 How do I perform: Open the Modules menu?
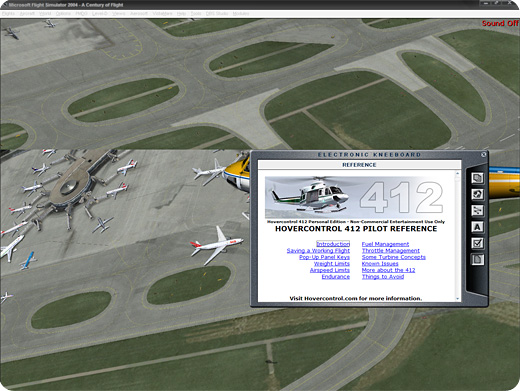pyautogui.click(x=241, y=14)
